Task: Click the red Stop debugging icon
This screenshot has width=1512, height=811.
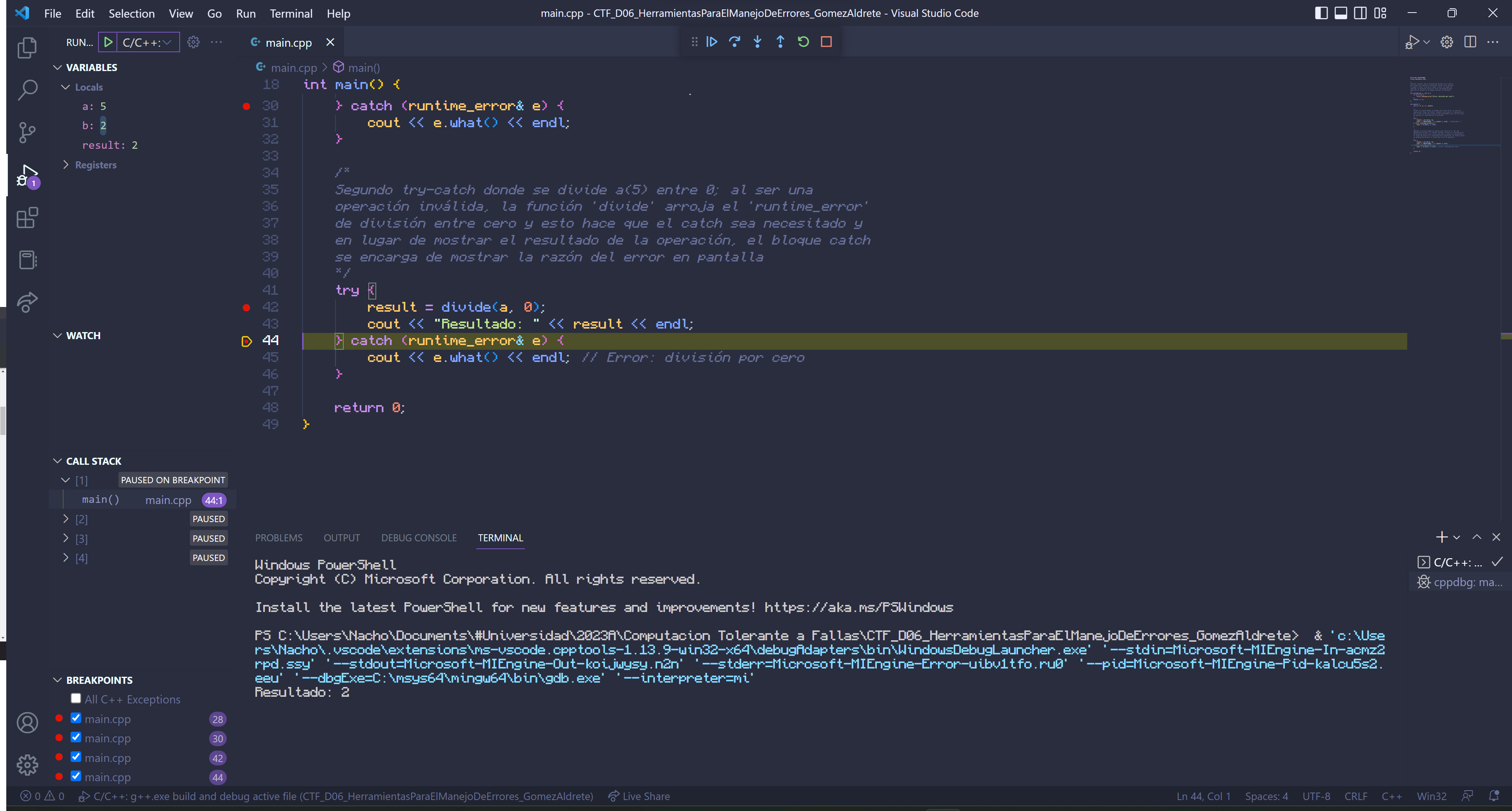Action: (x=827, y=42)
